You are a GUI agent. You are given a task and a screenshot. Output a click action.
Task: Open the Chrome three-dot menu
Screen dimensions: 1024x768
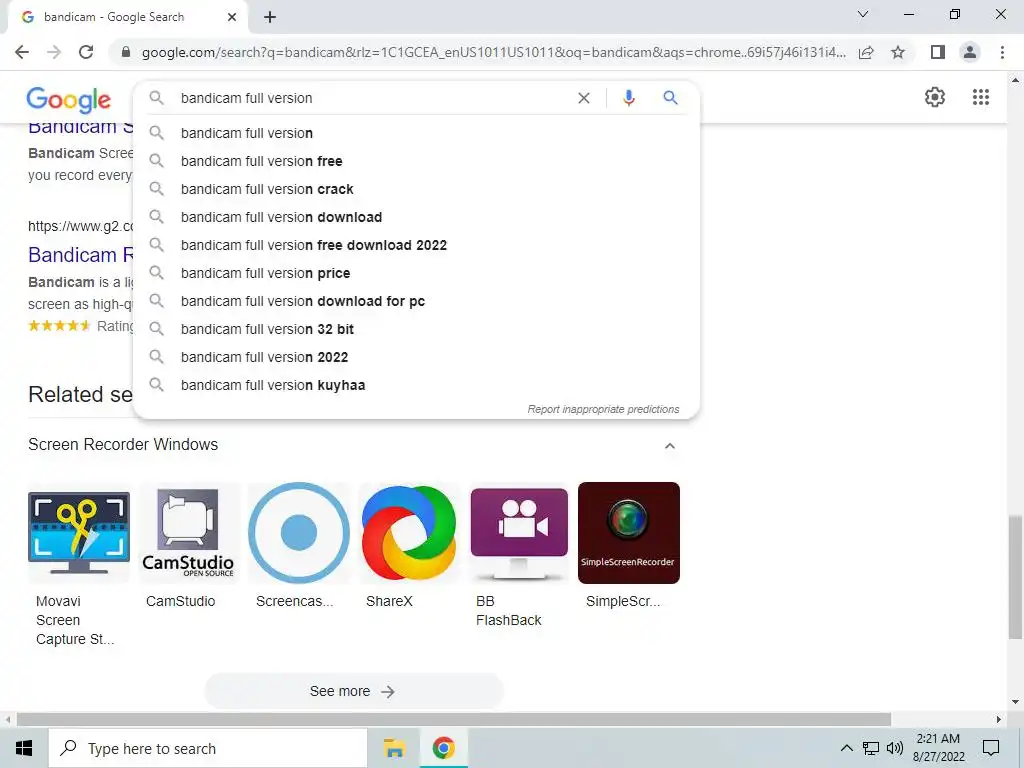[x=1002, y=52]
